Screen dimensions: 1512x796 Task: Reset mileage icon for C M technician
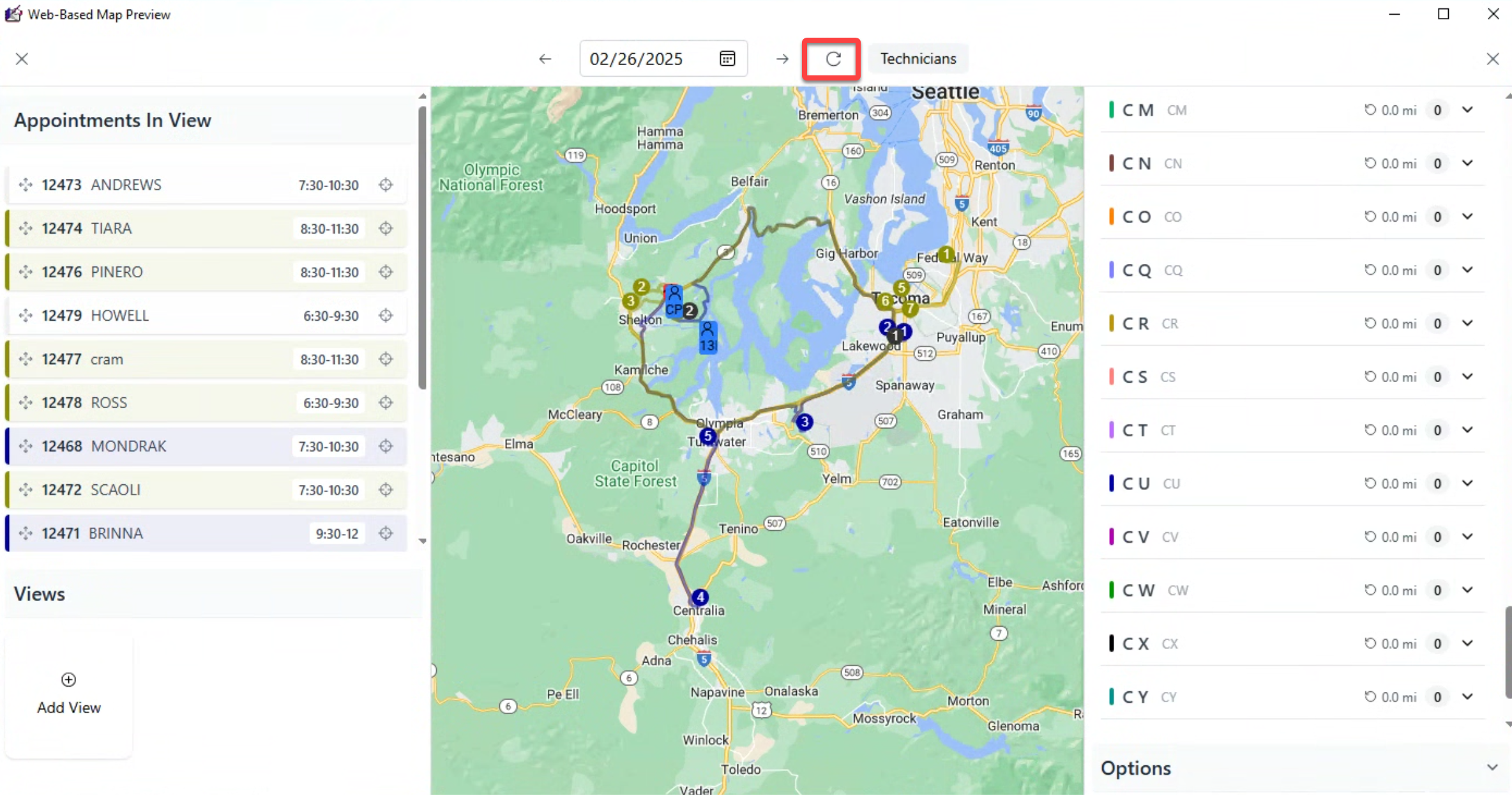coord(1370,110)
